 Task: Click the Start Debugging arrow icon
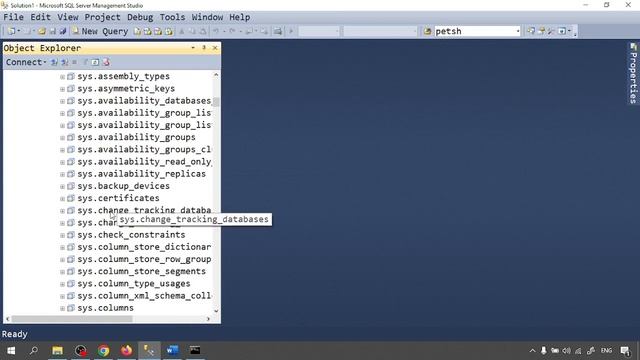(291, 31)
